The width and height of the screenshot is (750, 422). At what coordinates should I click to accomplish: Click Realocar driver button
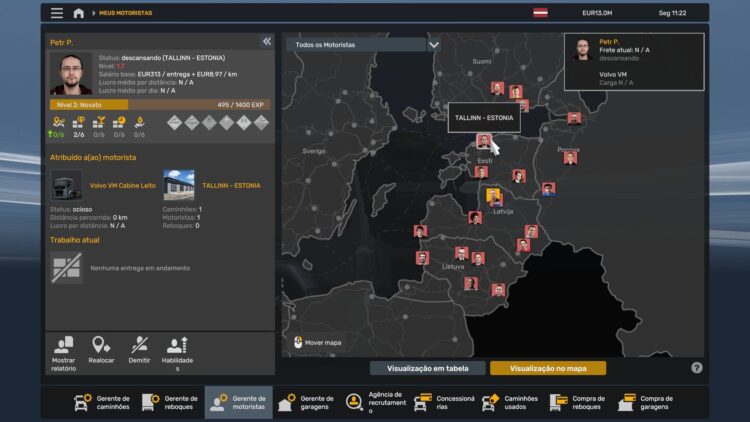[x=101, y=350]
